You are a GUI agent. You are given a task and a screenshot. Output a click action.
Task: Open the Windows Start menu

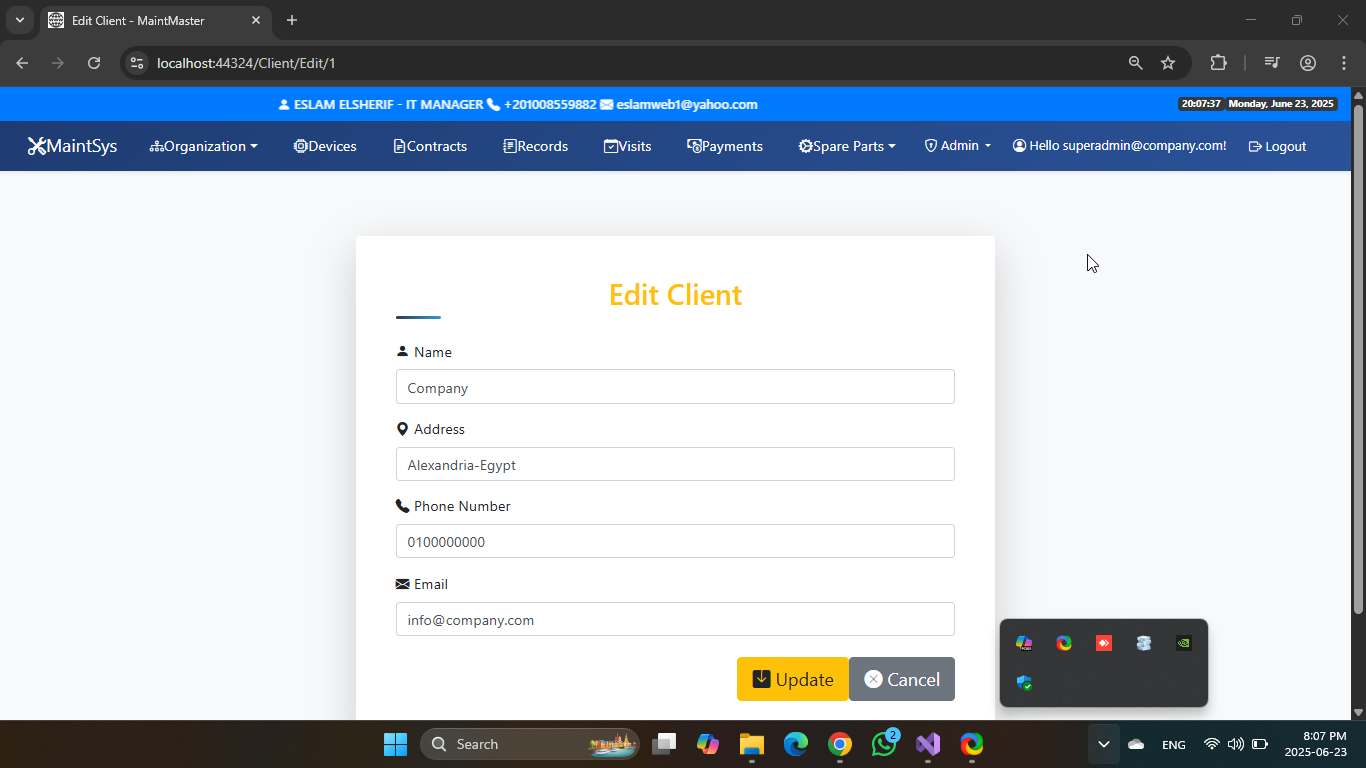(395, 744)
